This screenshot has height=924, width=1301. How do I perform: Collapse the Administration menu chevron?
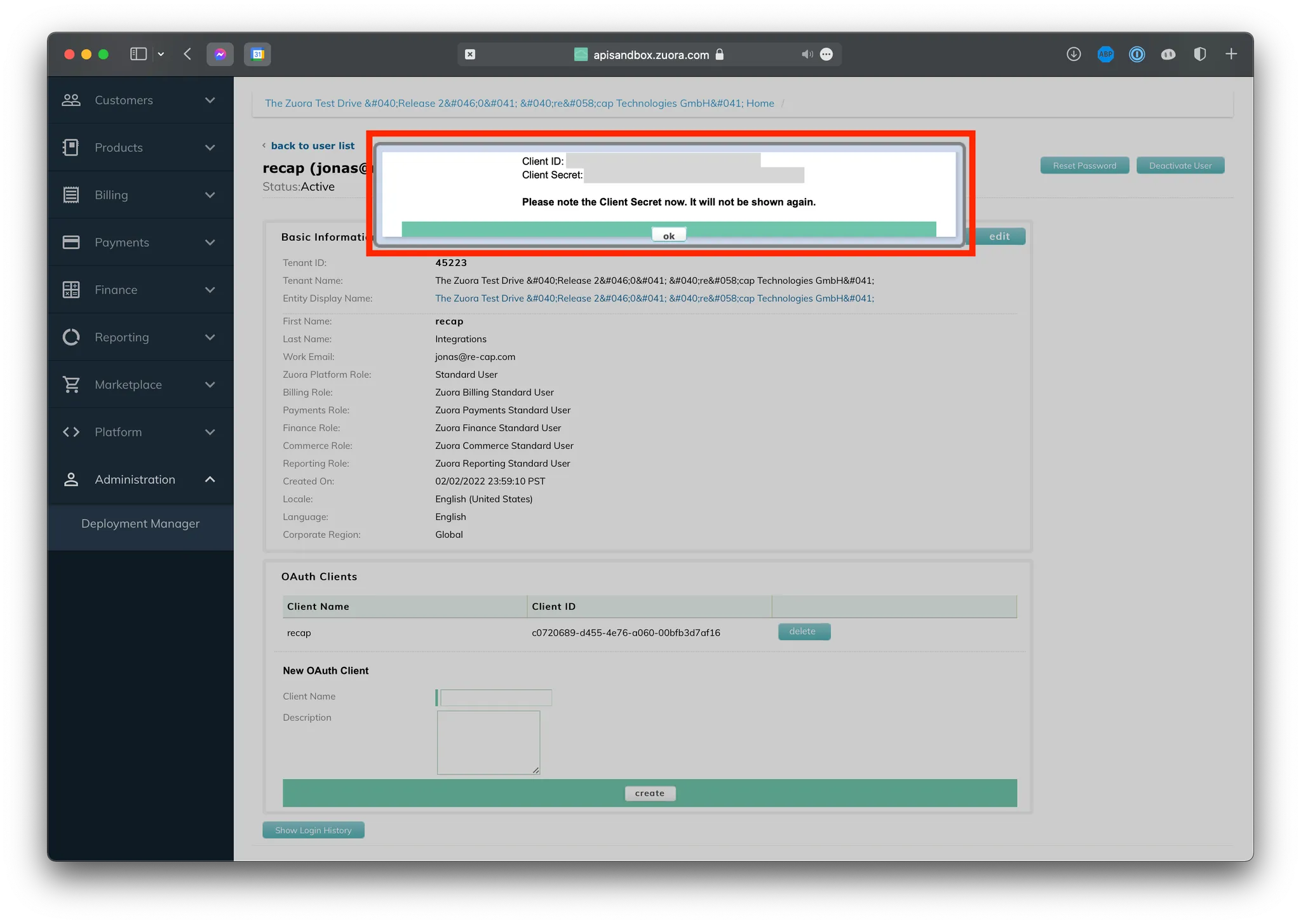coord(210,479)
